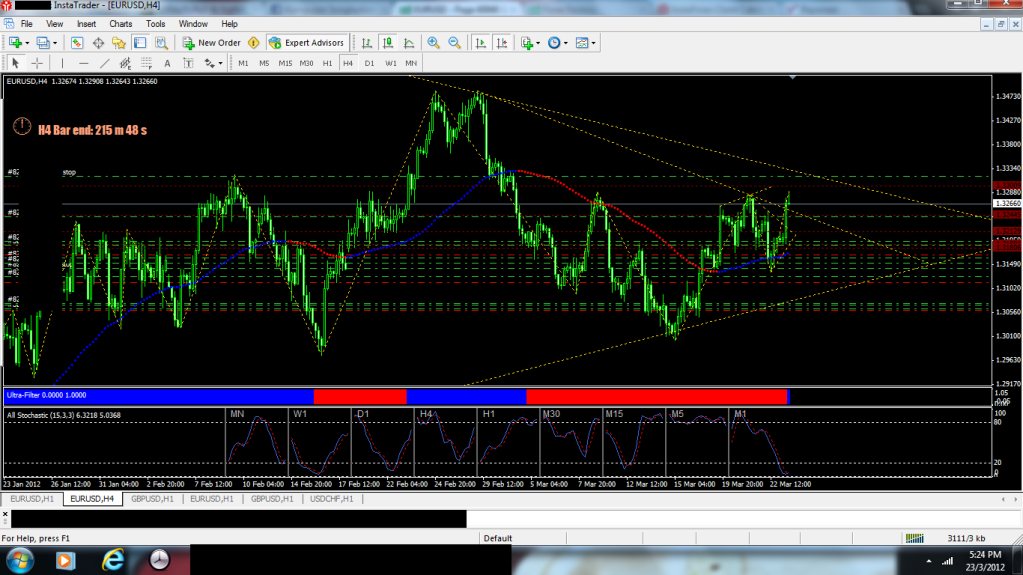Screen dimensions: 1023x575
Task: Click the InstaTrader icon in the menu bar
Action: [x=8, y=23]
